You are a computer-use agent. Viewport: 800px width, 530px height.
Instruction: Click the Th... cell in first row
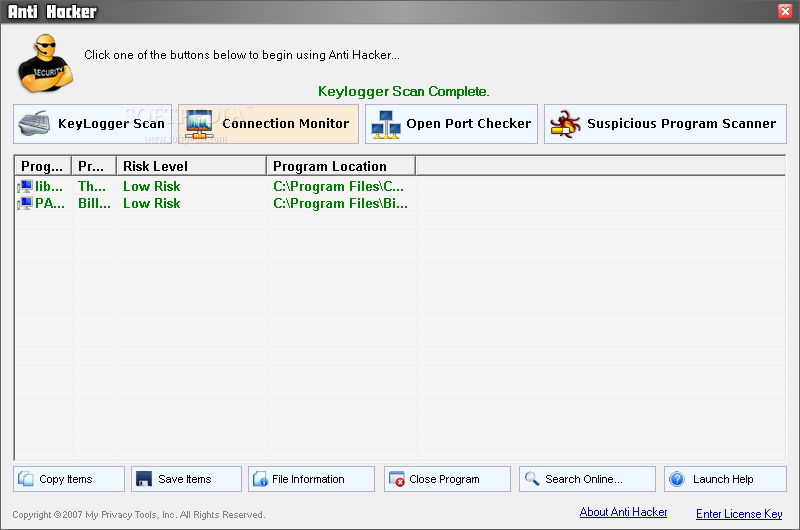pos(92,186)
